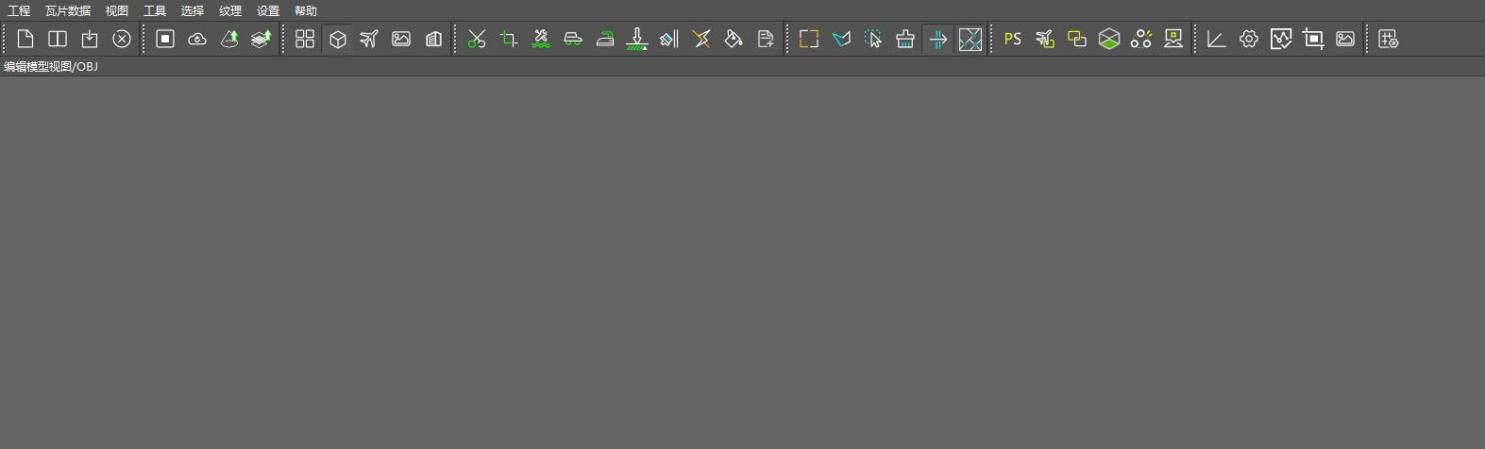The width and height of the screenshot is (1485, 449).
Task: Click the circled X close project icon
Action: (x=121, y=39)
